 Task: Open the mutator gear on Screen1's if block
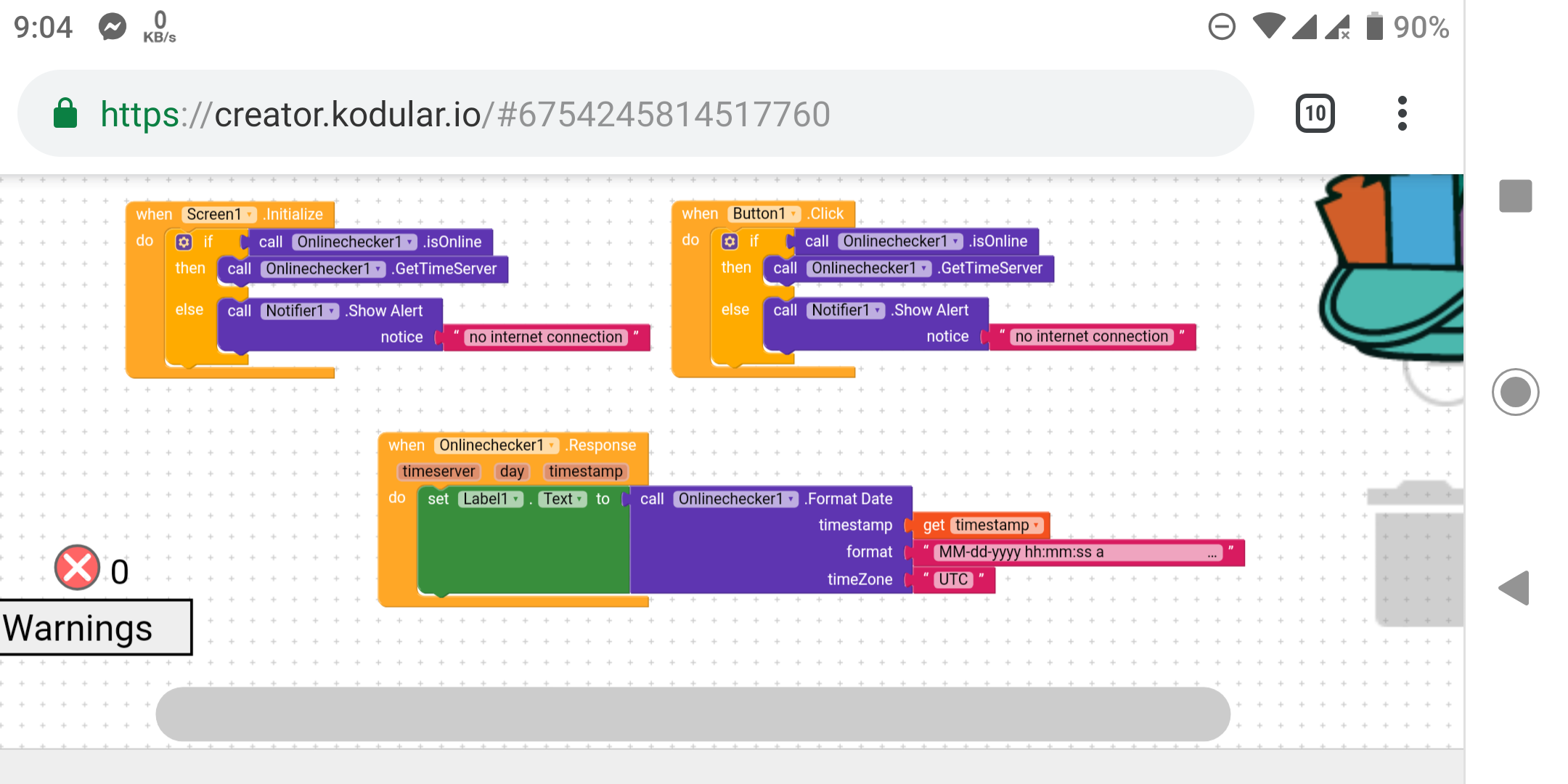coord(184,242)
